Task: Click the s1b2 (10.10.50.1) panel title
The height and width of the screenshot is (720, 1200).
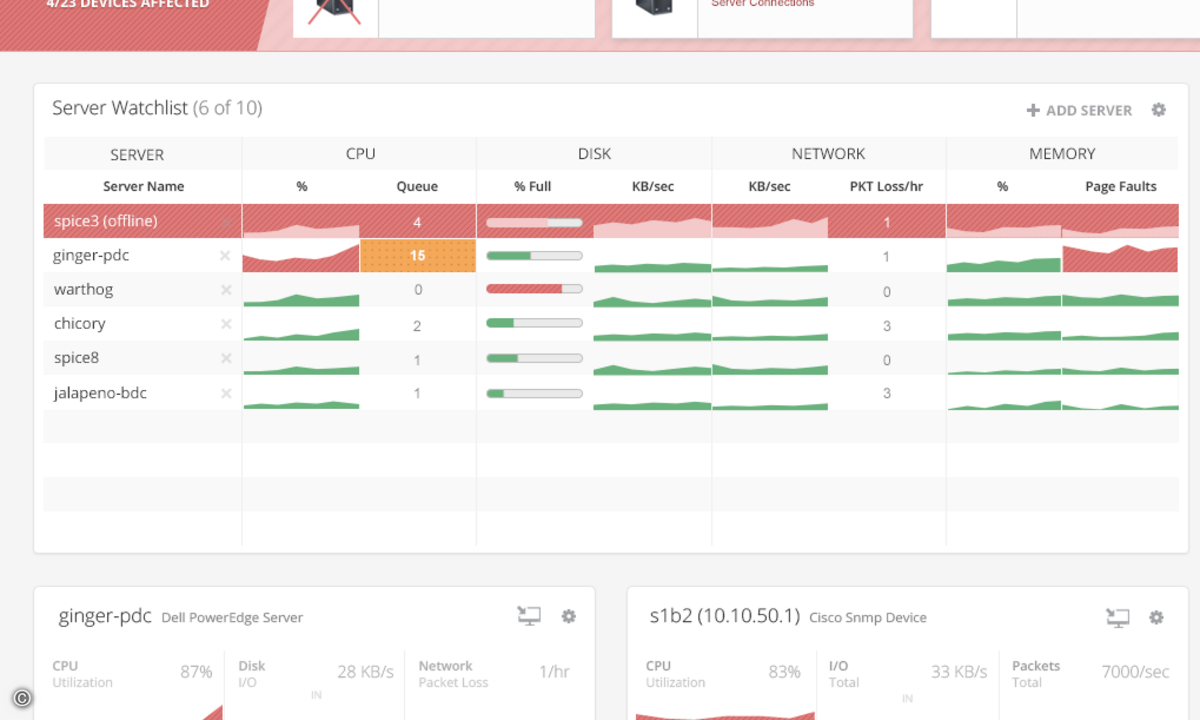Action: click(x=724, y=616)
